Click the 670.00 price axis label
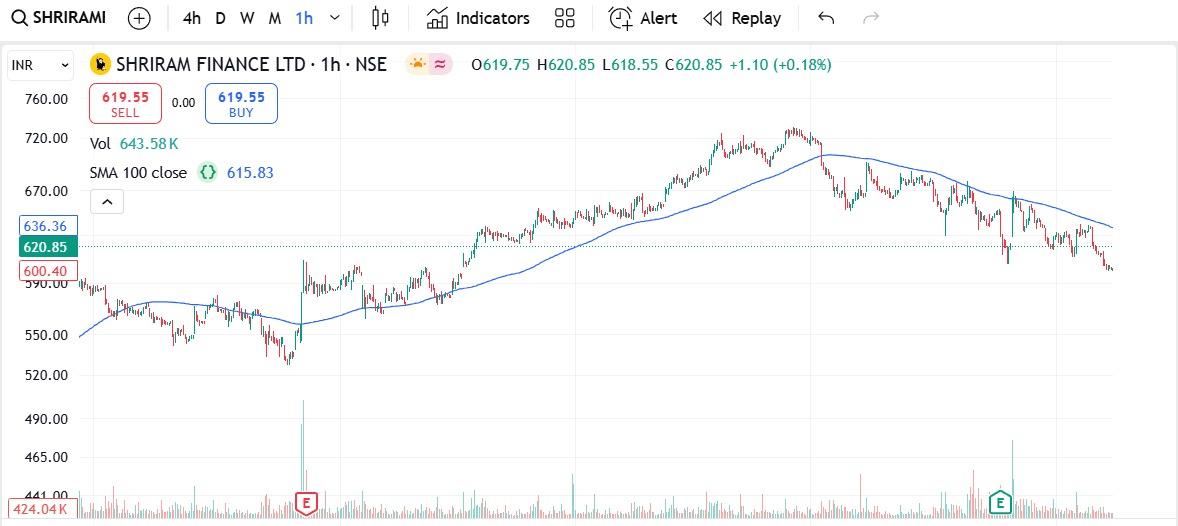The width and height of the screenshot is (1178, 526). 46,191
